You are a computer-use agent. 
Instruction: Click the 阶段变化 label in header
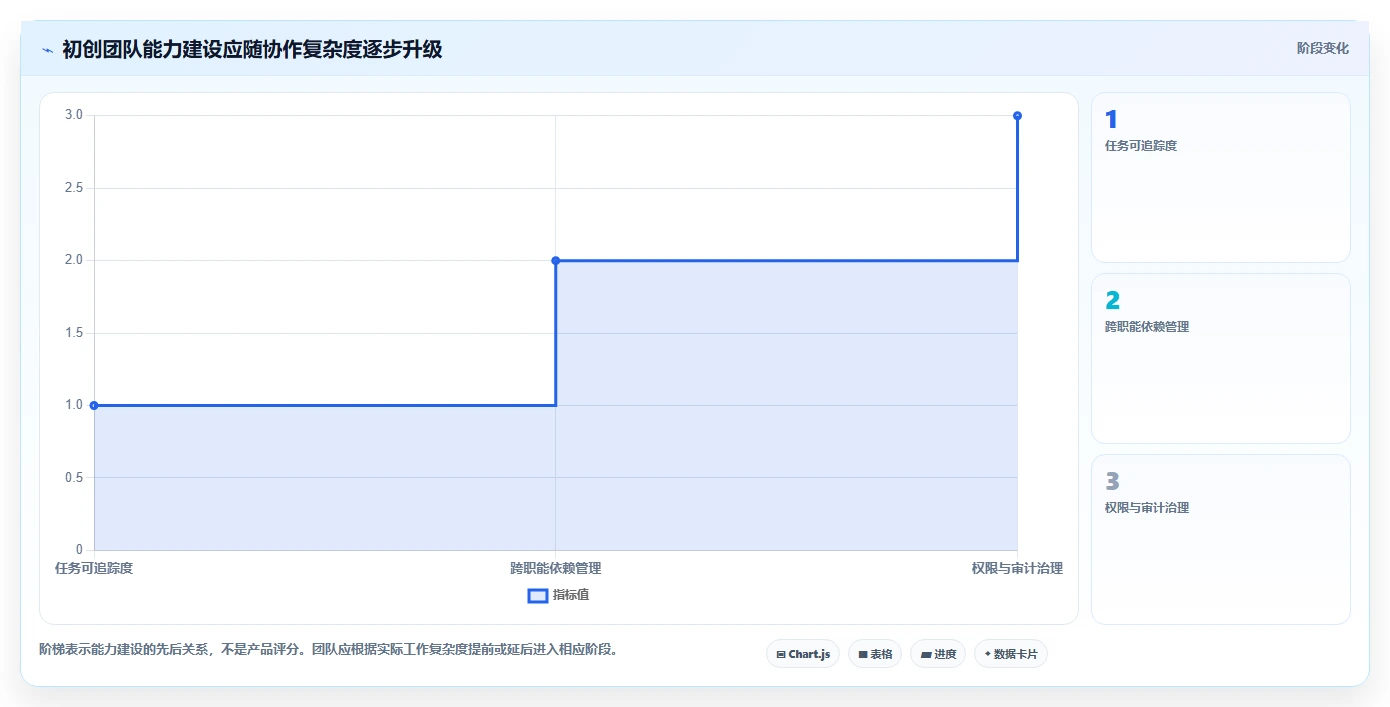[x=1323, y=48]
